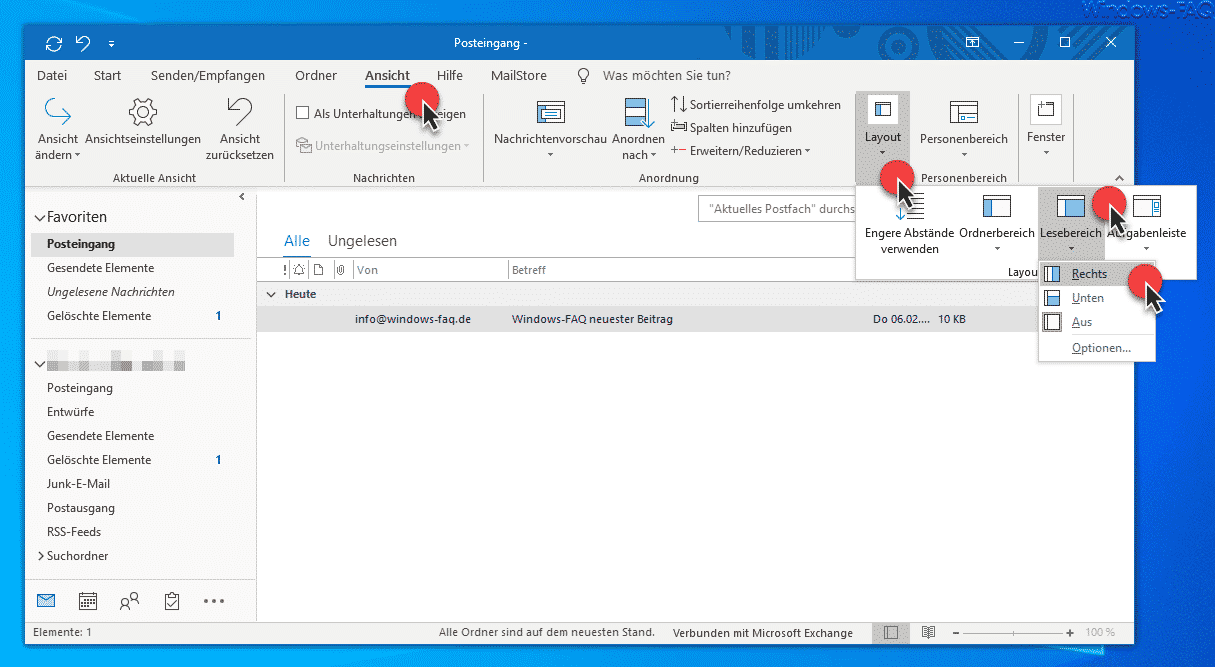
Task: Open Ansichtseinstellungen gear icon
Action: click(x=143, y=110)
